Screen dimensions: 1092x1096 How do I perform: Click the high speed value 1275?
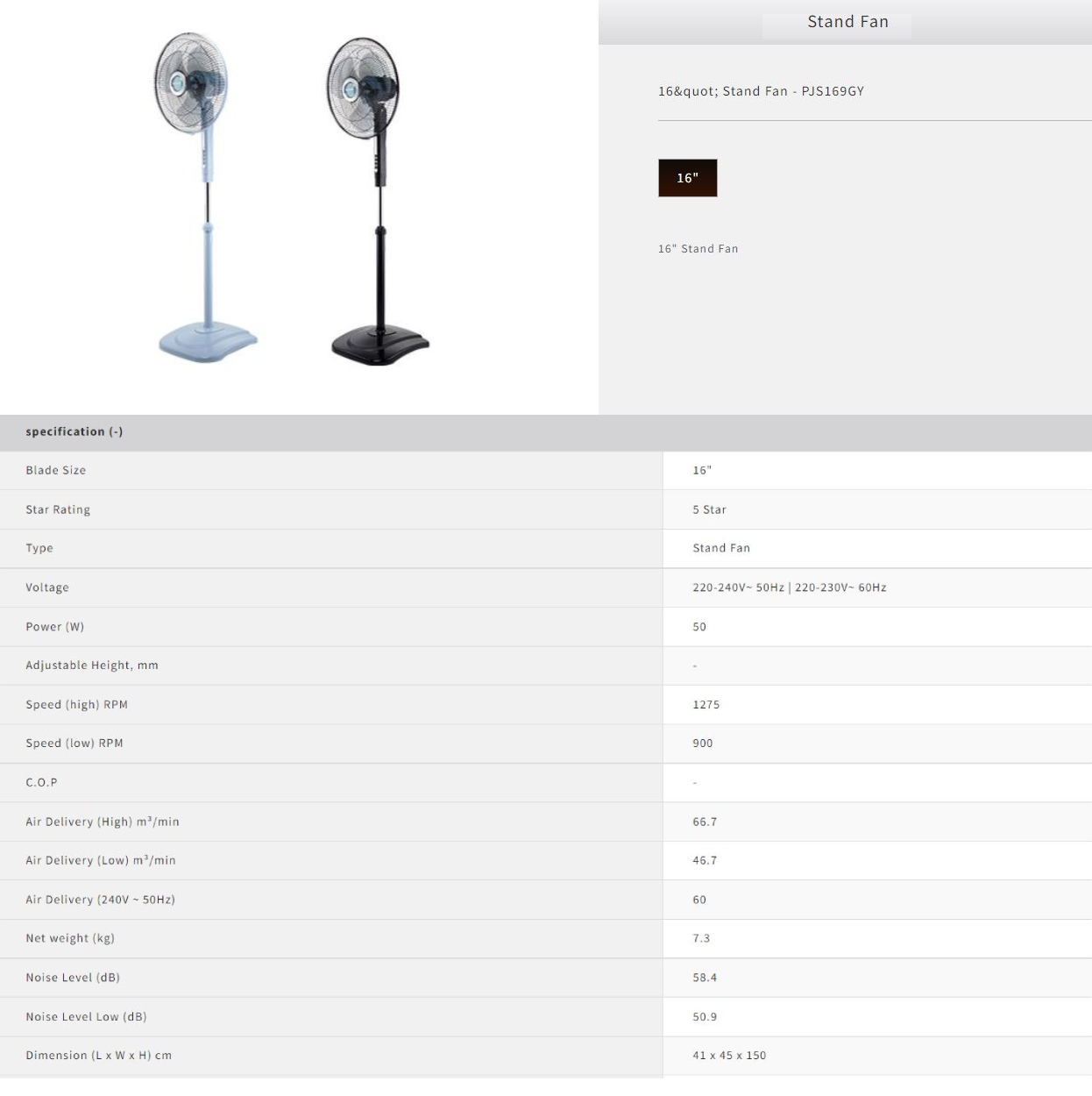[706, 705]
